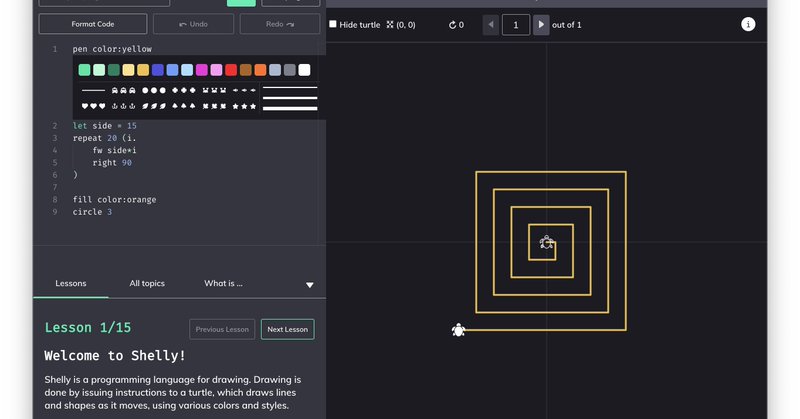Pick the golden yellow color swatch
The width and height of the screenshot is (800, 419).
click(x=143, y=70)
